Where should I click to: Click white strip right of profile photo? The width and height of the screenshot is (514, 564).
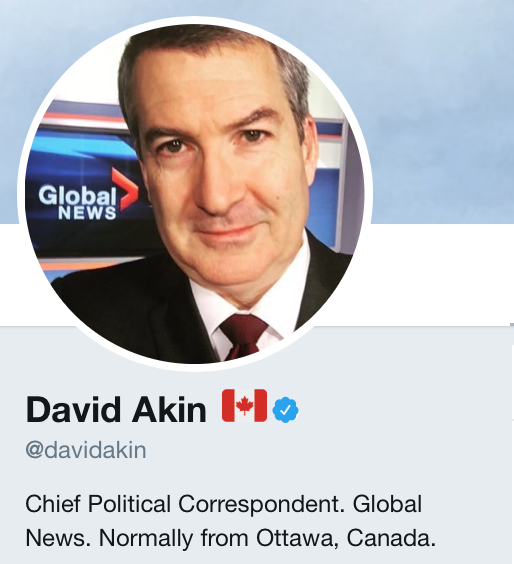(439, 273)
